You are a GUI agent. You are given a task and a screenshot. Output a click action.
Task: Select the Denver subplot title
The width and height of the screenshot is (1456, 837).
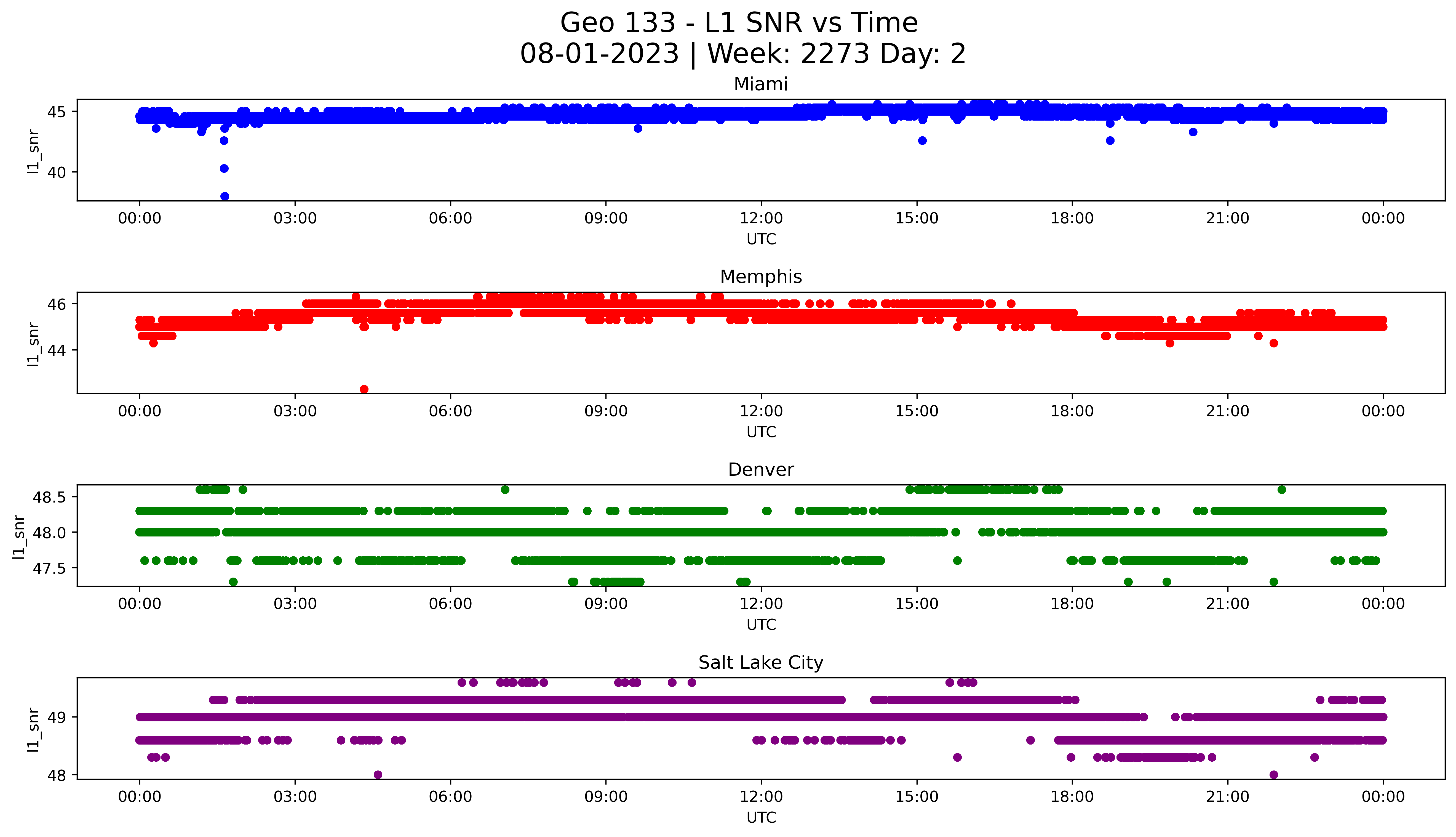point(761,470)
